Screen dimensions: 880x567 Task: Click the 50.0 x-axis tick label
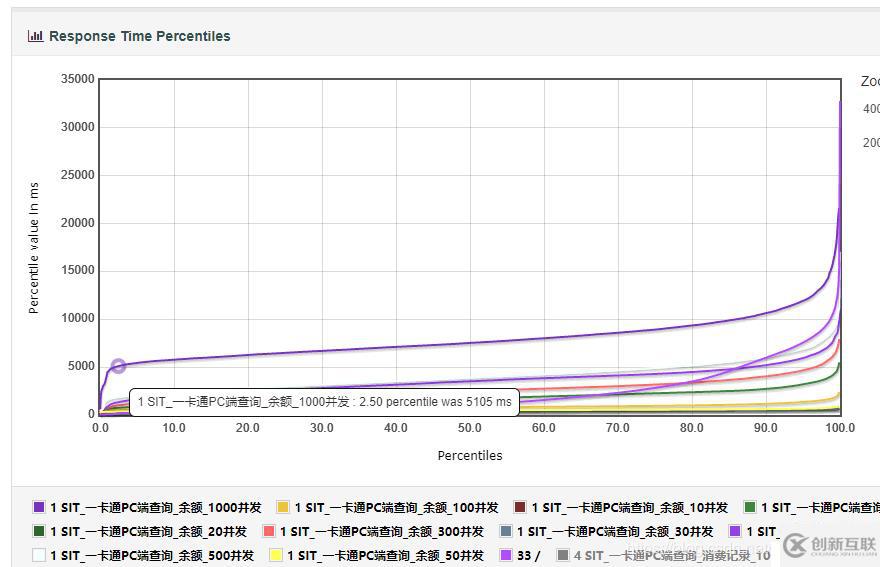coord(470,428)
